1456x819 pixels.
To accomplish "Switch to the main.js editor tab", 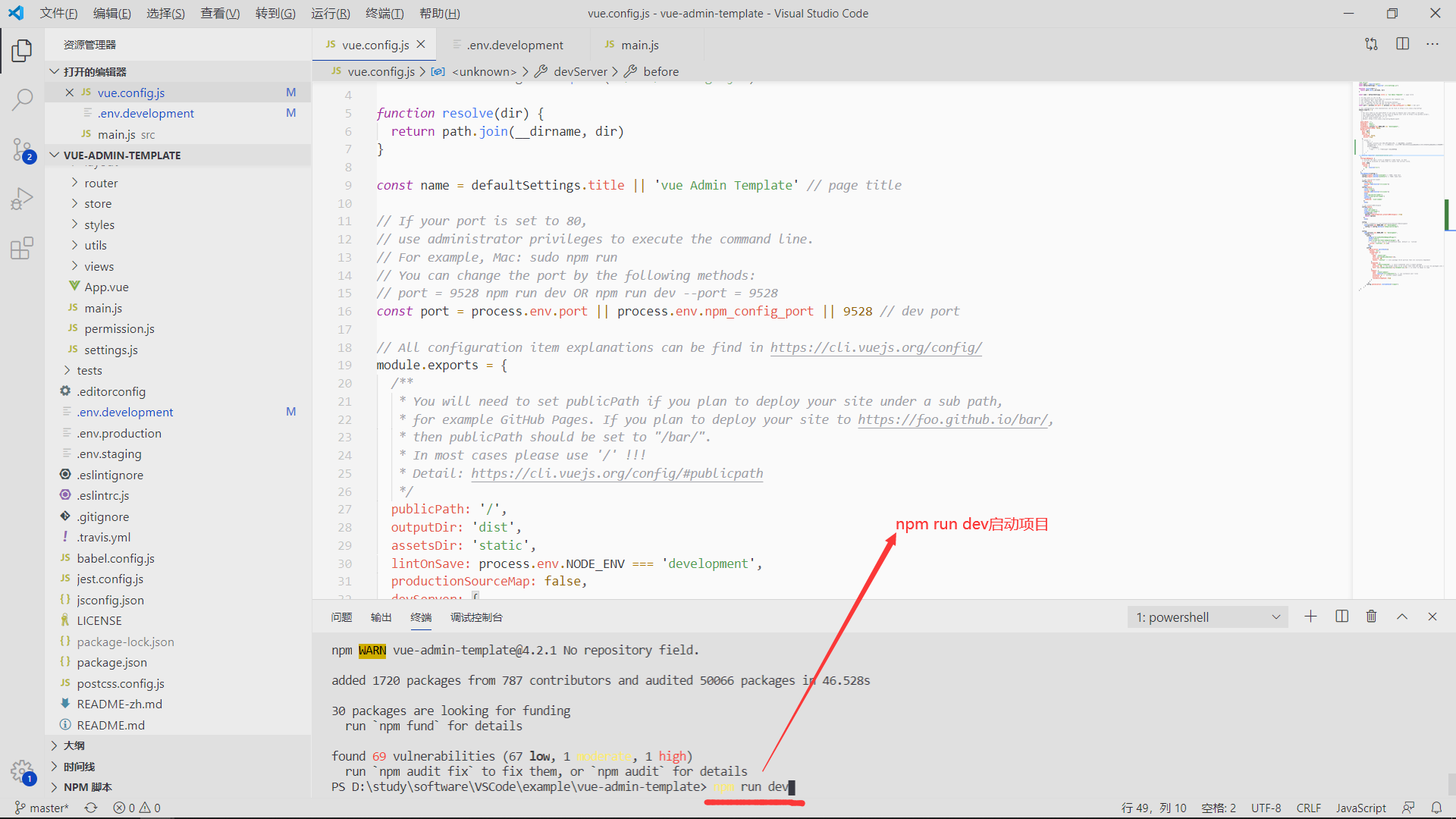I will 639,45.
